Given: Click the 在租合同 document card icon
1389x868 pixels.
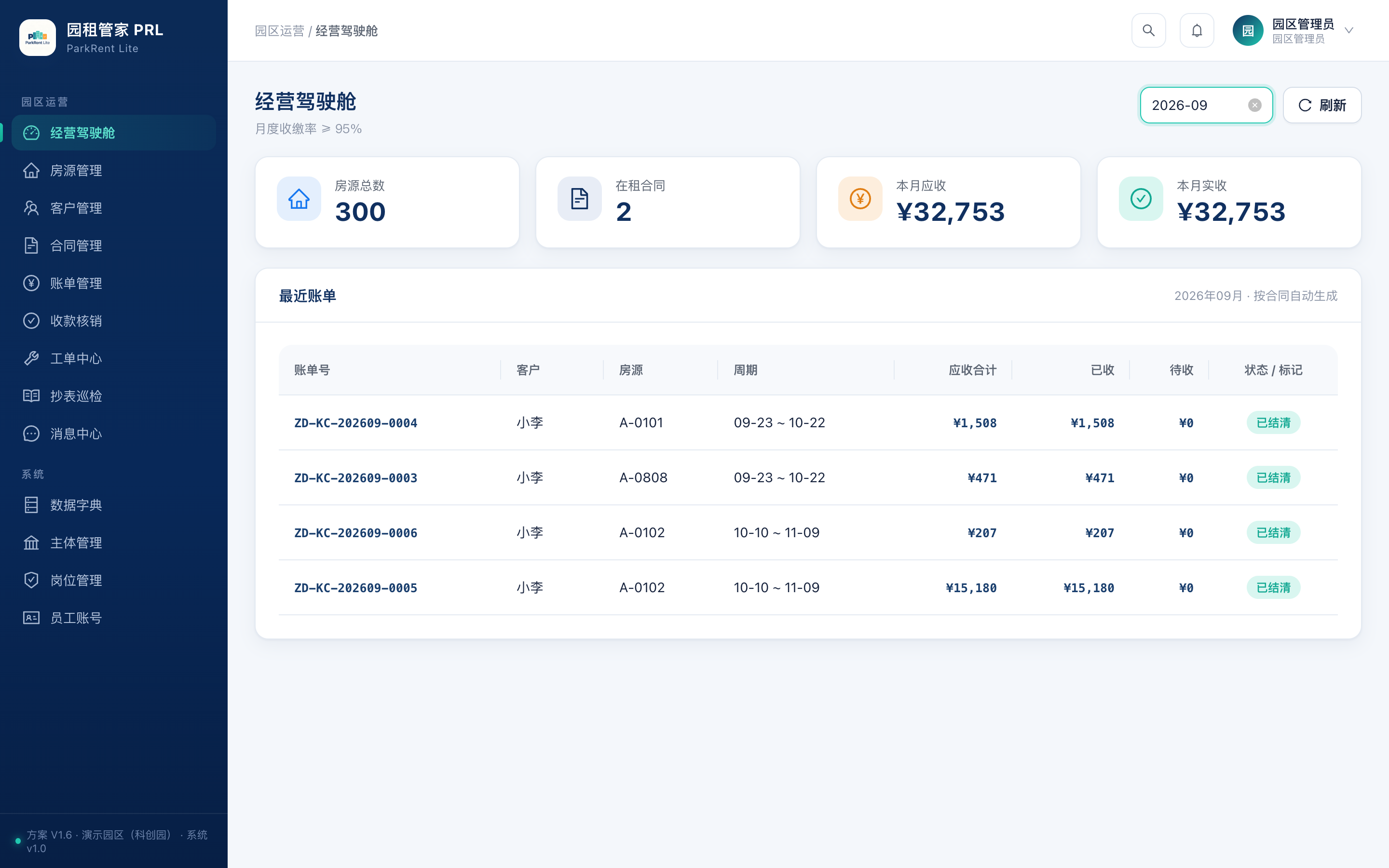Looking at the screenshot, I should [x=579, y=199].
